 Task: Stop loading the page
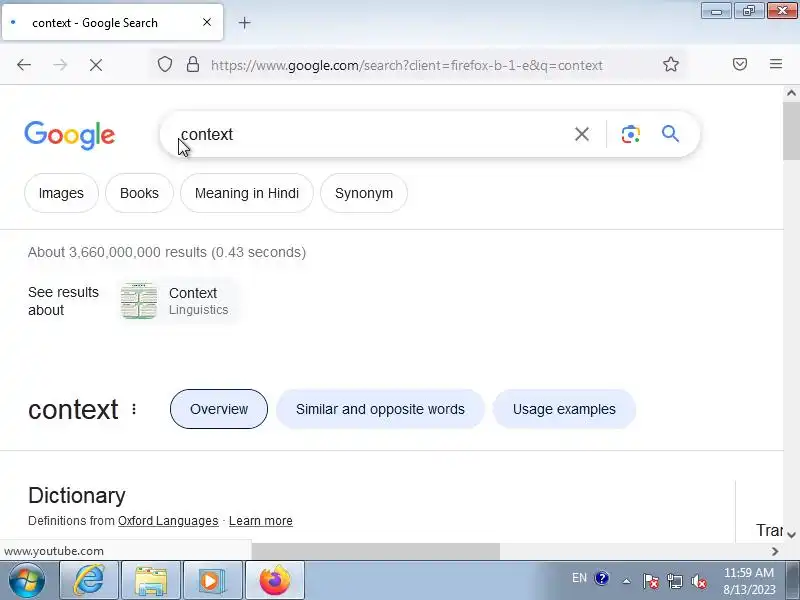(x=96, y=65)
